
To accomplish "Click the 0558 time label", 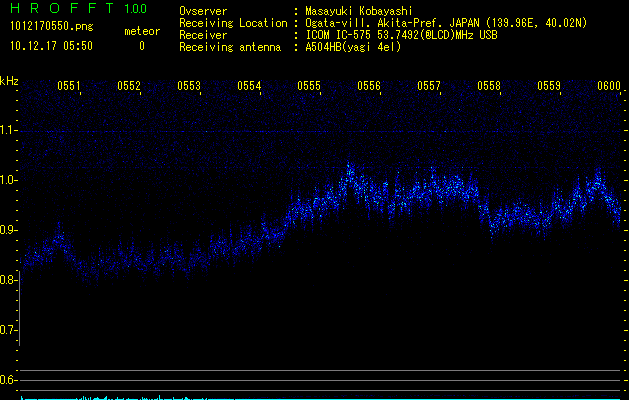I will [489, 87].
